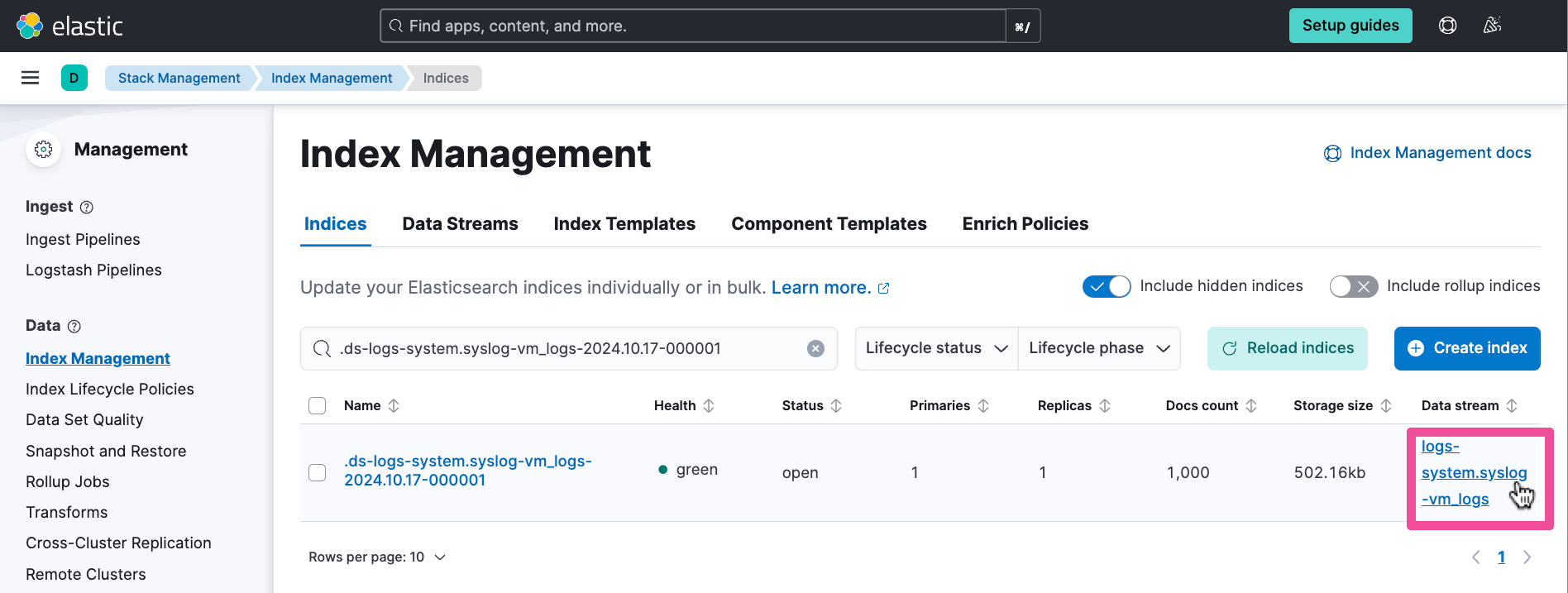The height and width of the screenshot is (593, 1568).
Task: Click the 1,000 docs count cell
Action: 1188,473
